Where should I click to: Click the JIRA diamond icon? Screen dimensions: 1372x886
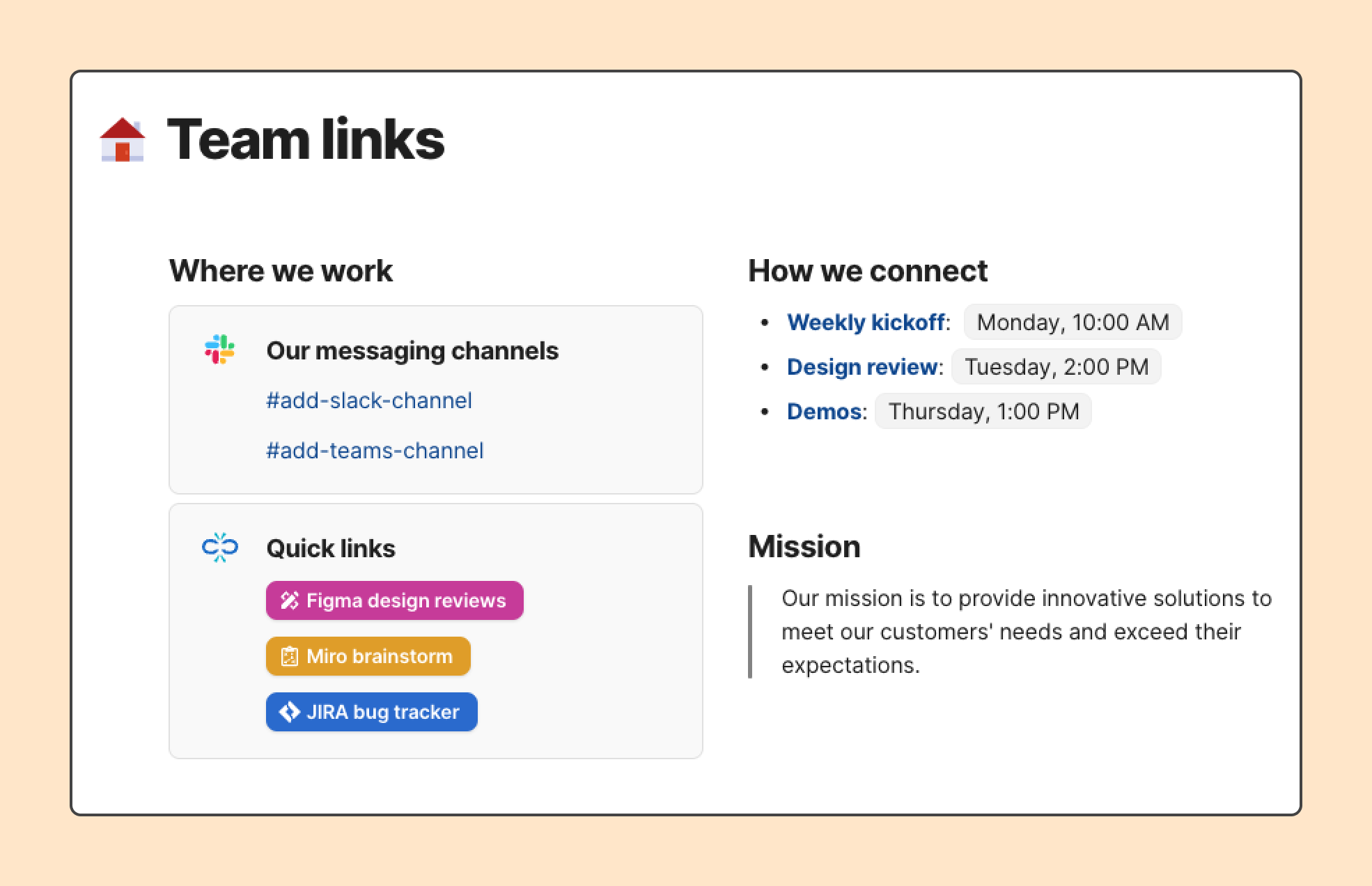pyautogui.click(x=289, y=712)
